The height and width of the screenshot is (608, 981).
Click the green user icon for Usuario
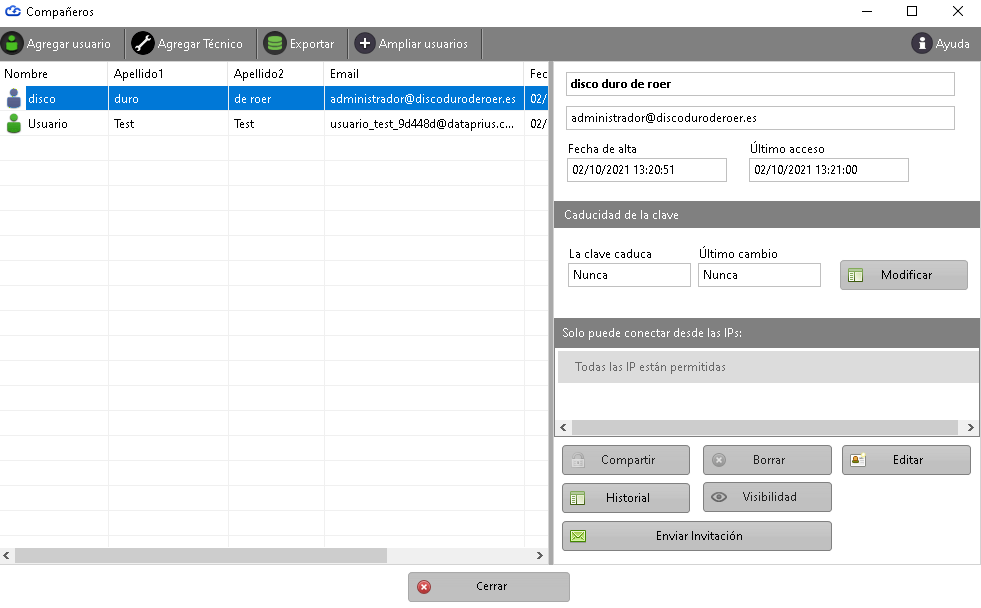[13, 124]
